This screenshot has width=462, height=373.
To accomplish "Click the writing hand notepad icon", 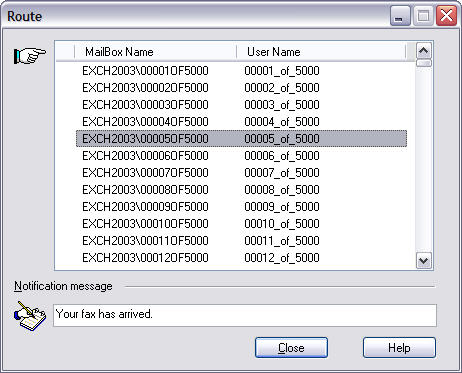I will [x=30, y=315].
